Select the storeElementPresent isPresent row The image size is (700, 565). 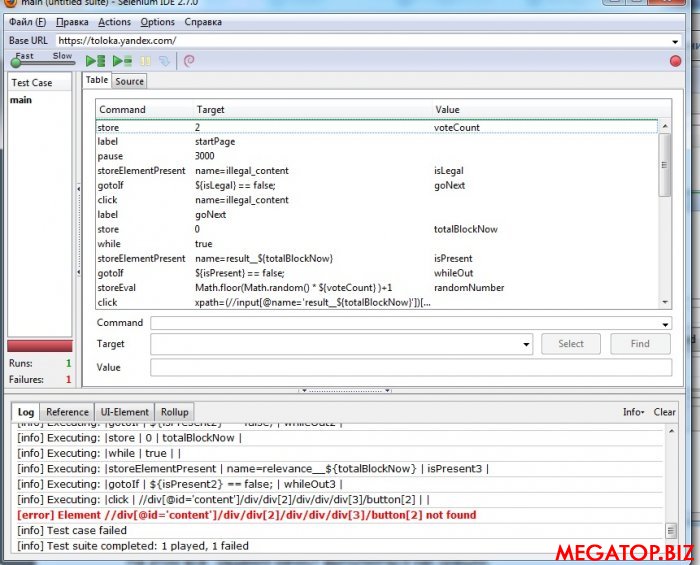[x=377, y=258]
